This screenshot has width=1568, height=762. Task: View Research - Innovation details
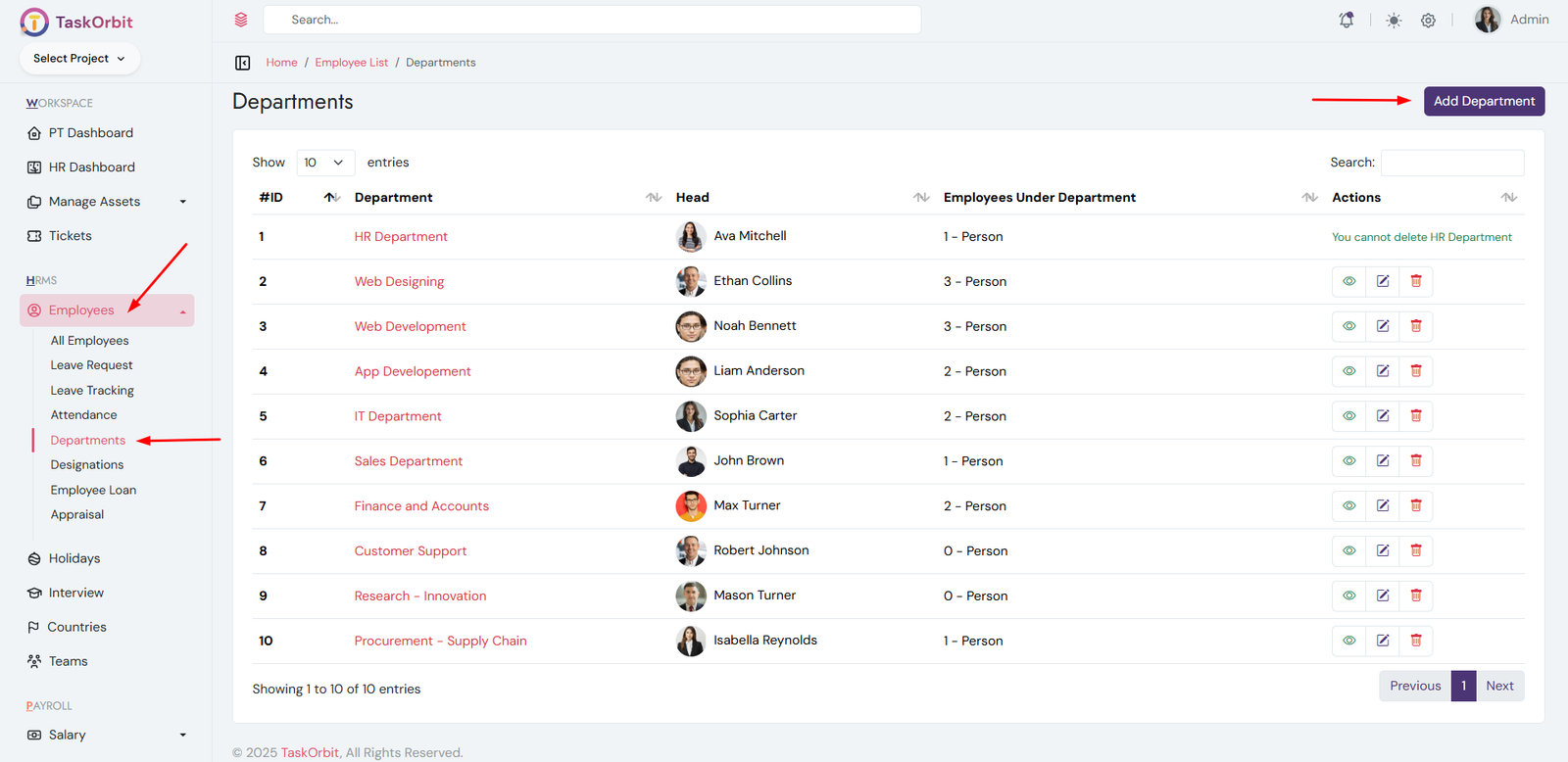point(1349,596)
